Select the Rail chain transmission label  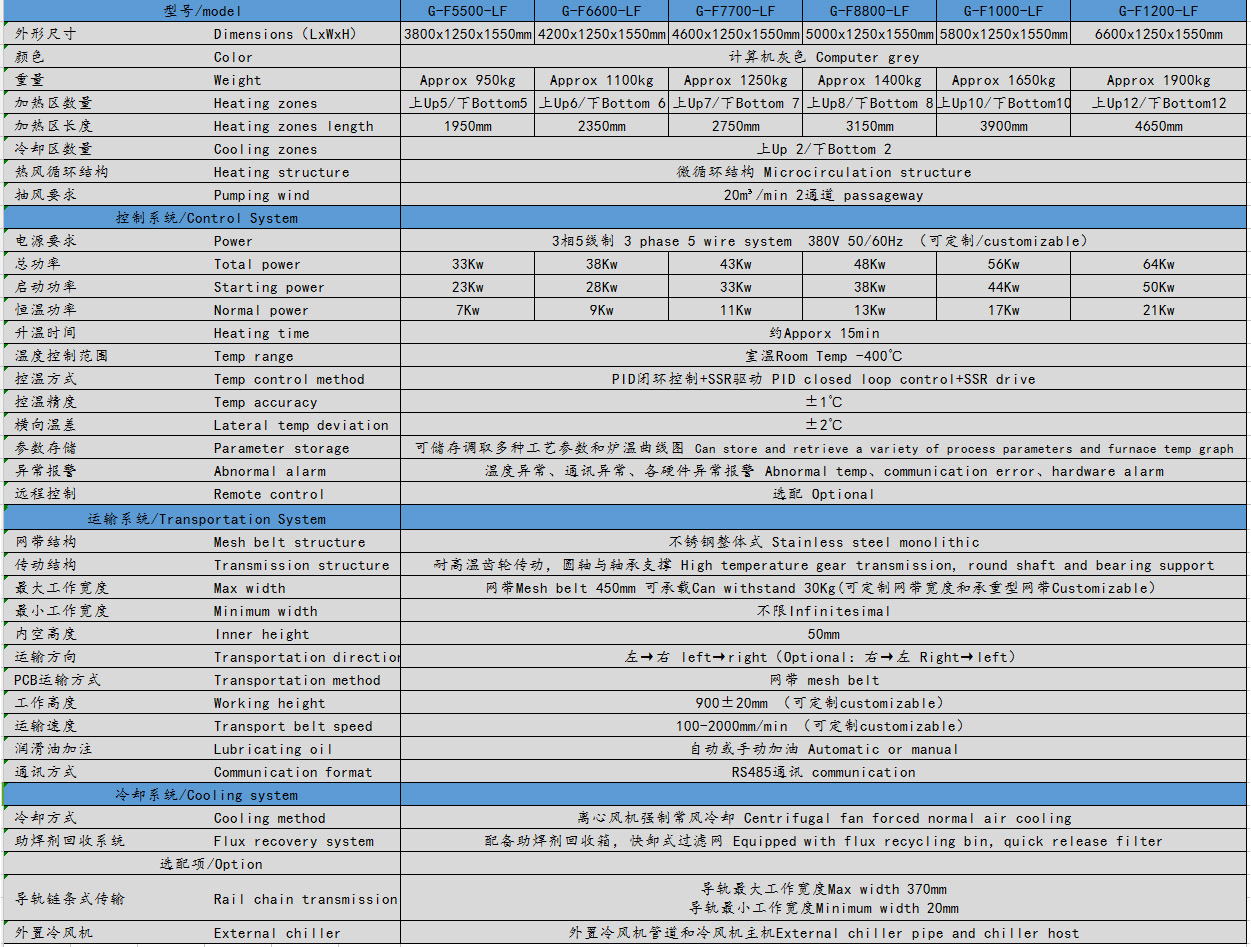coord(305,899)
